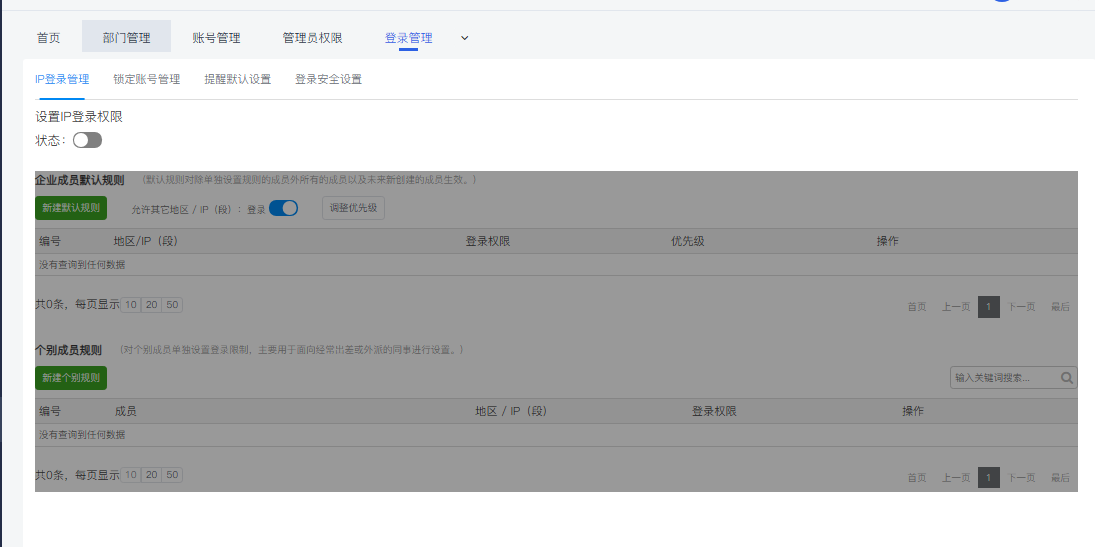1095x547 pixels.
Task: Click 上一页 in default rules pagination
Action: point(956,307)
